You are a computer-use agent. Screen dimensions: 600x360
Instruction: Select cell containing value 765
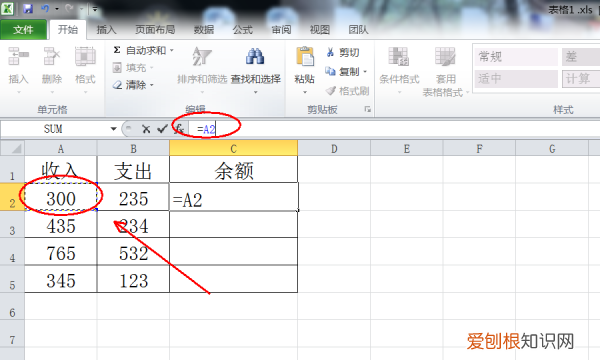coord(61,252)
